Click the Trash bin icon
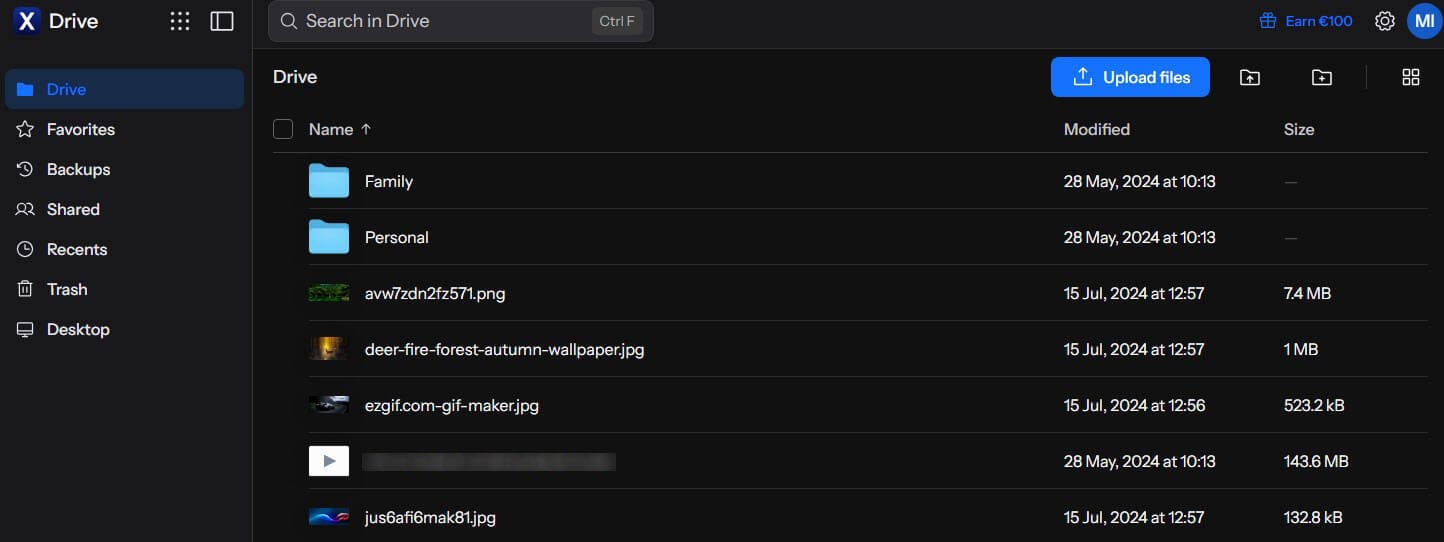This screenshot has height=542, width=1444. pos(26,289)
